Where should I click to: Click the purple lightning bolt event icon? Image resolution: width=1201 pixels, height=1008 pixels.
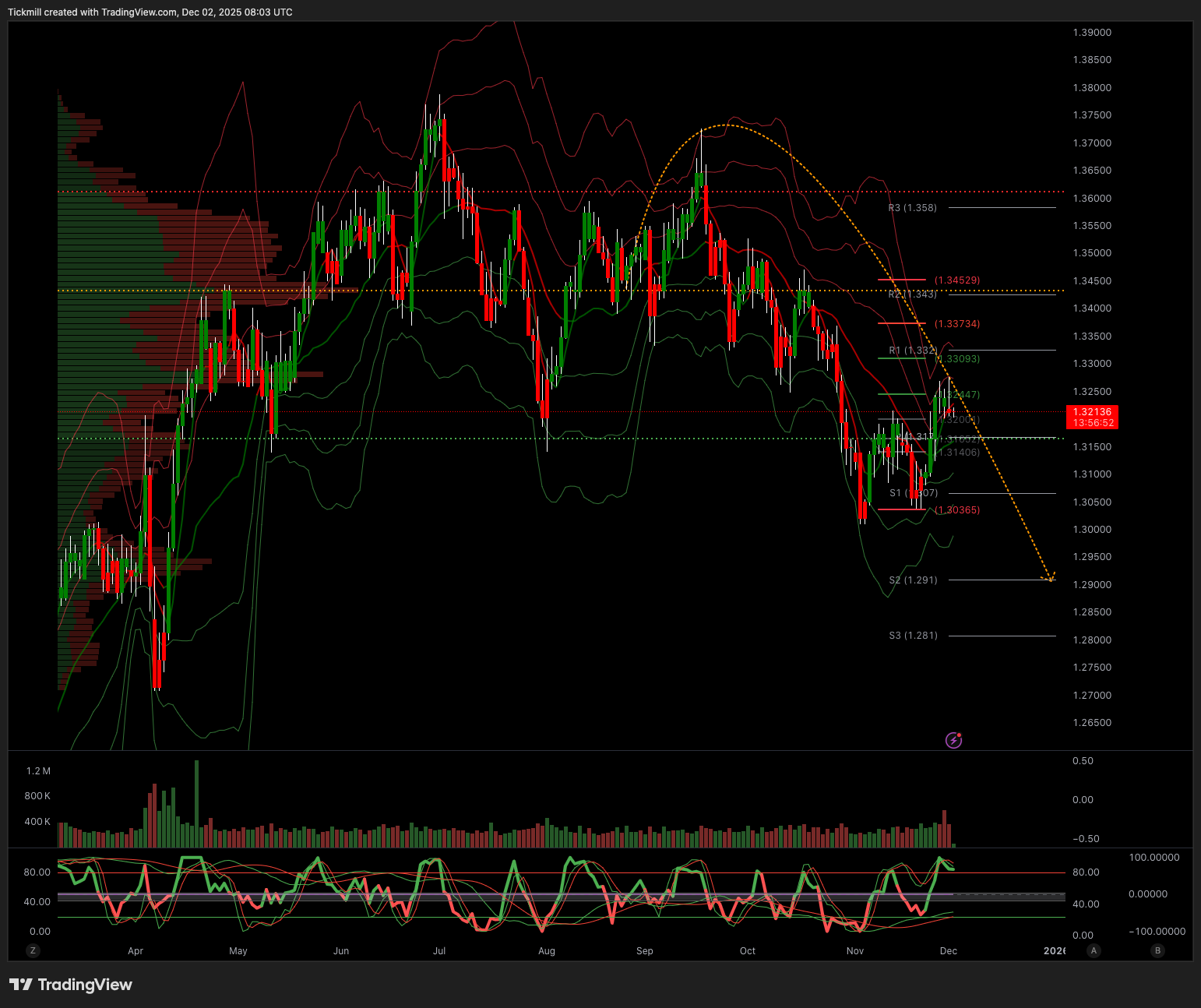pos(953,740)
